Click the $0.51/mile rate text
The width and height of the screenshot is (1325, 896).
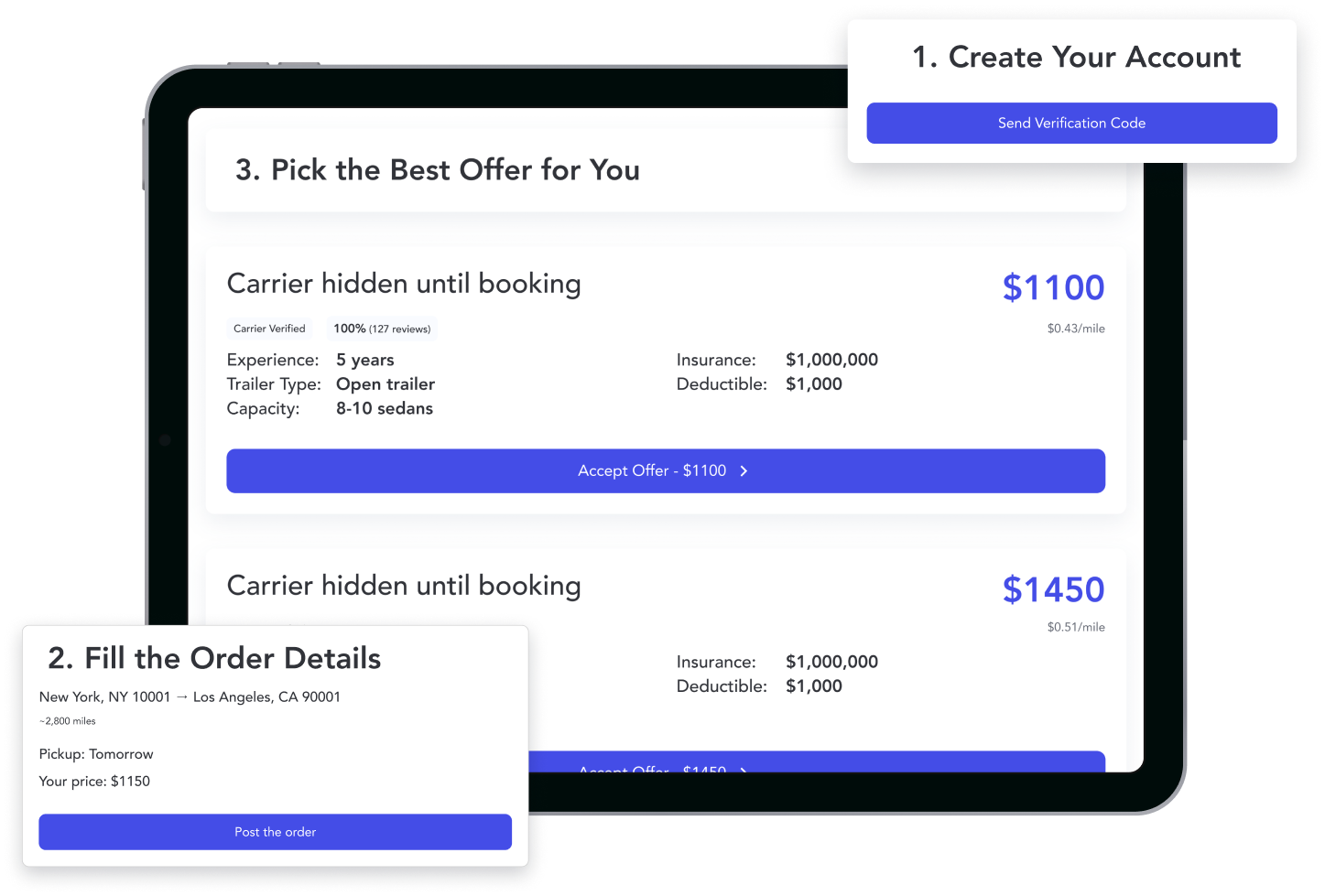1076,627
